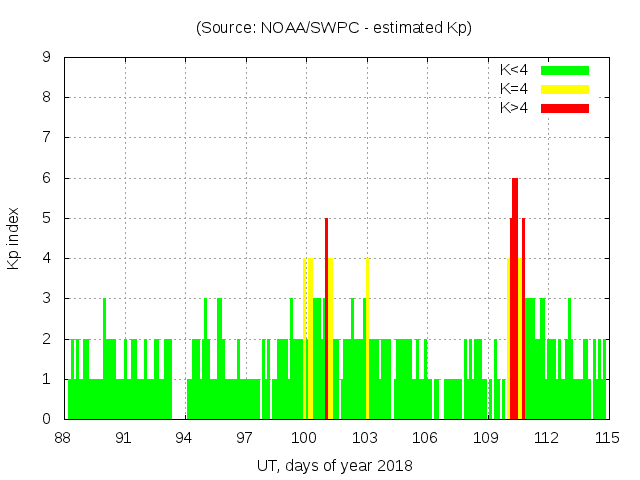640x480 pixels.
Task: Click the yellow K=4 legend swatch
Action: 565,89
